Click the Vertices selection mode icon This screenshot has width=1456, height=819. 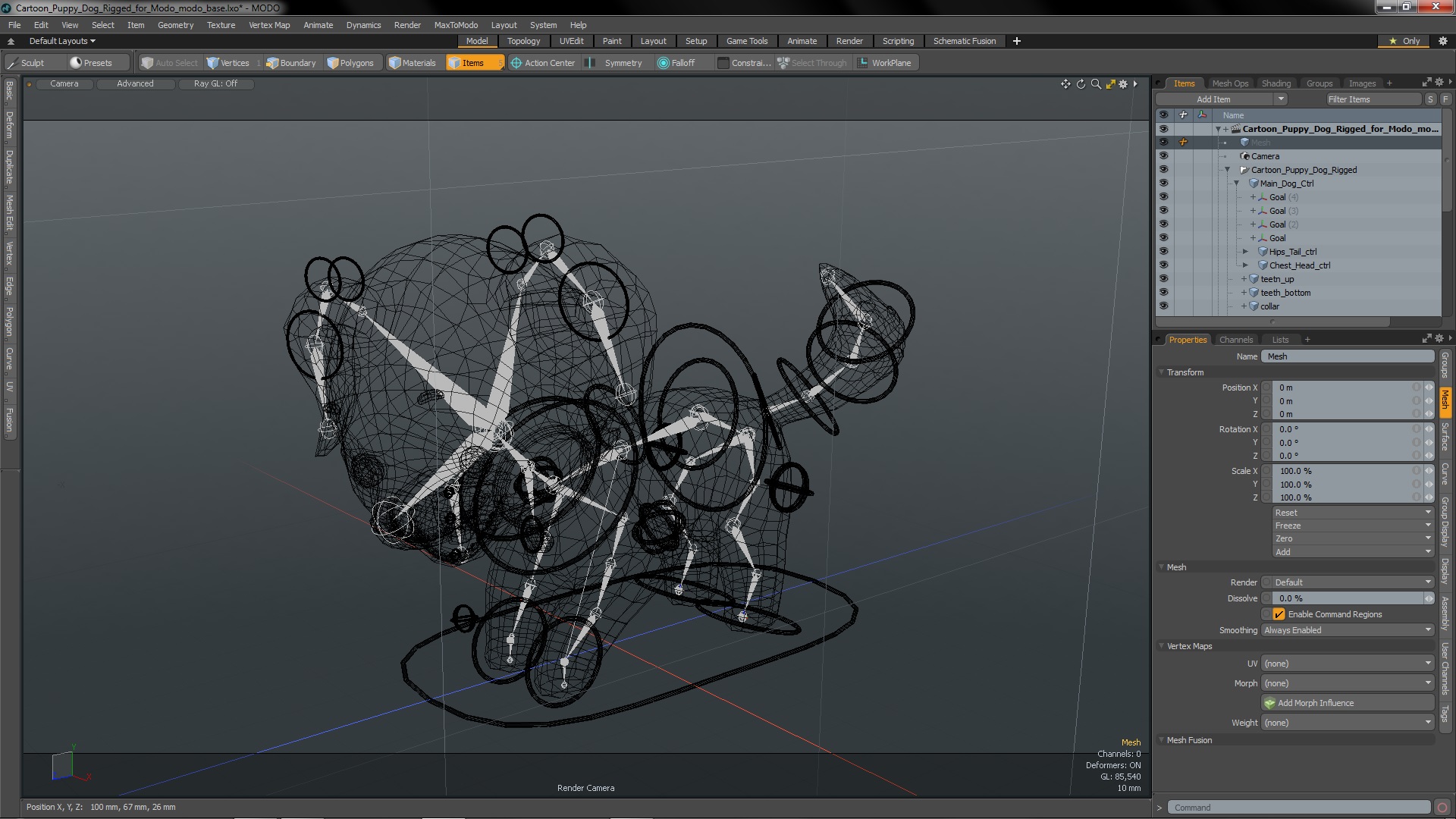coord(213,63)
